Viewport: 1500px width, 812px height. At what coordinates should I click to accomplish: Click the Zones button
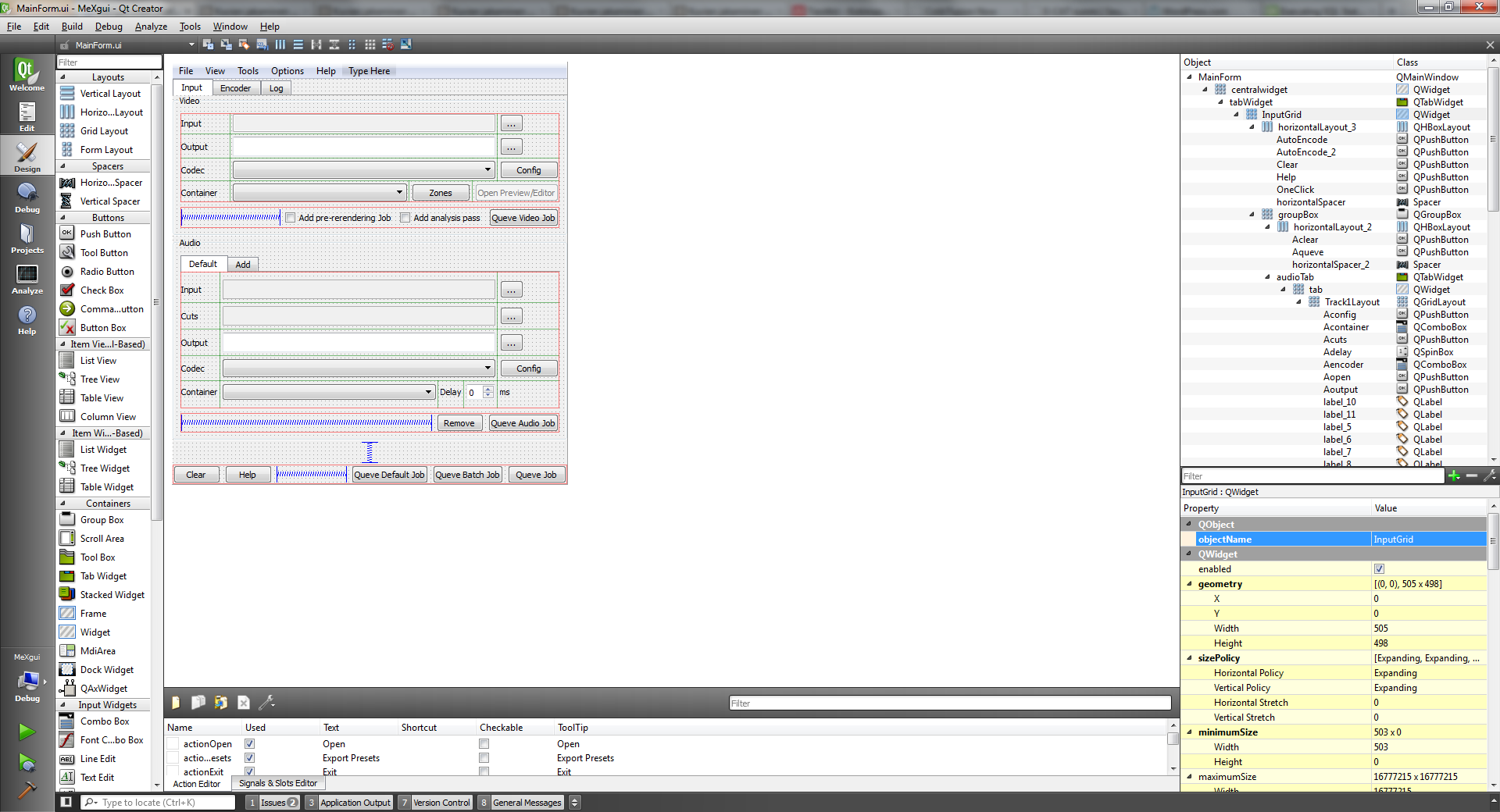441,193
